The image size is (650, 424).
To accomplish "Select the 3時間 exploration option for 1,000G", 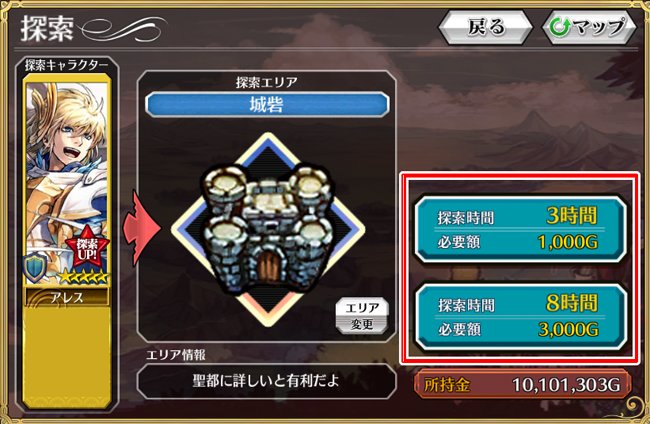I will [521, 229].
